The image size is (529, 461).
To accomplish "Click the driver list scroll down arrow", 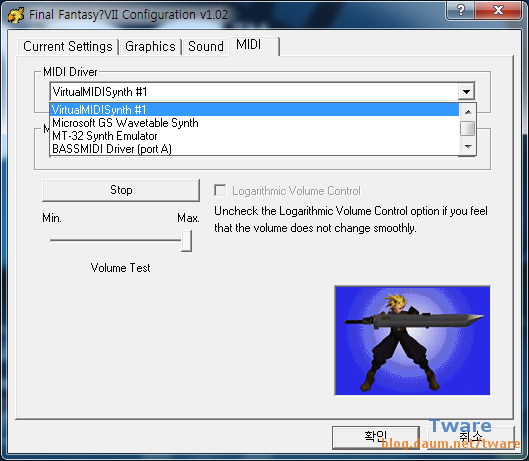I will 468,147.
